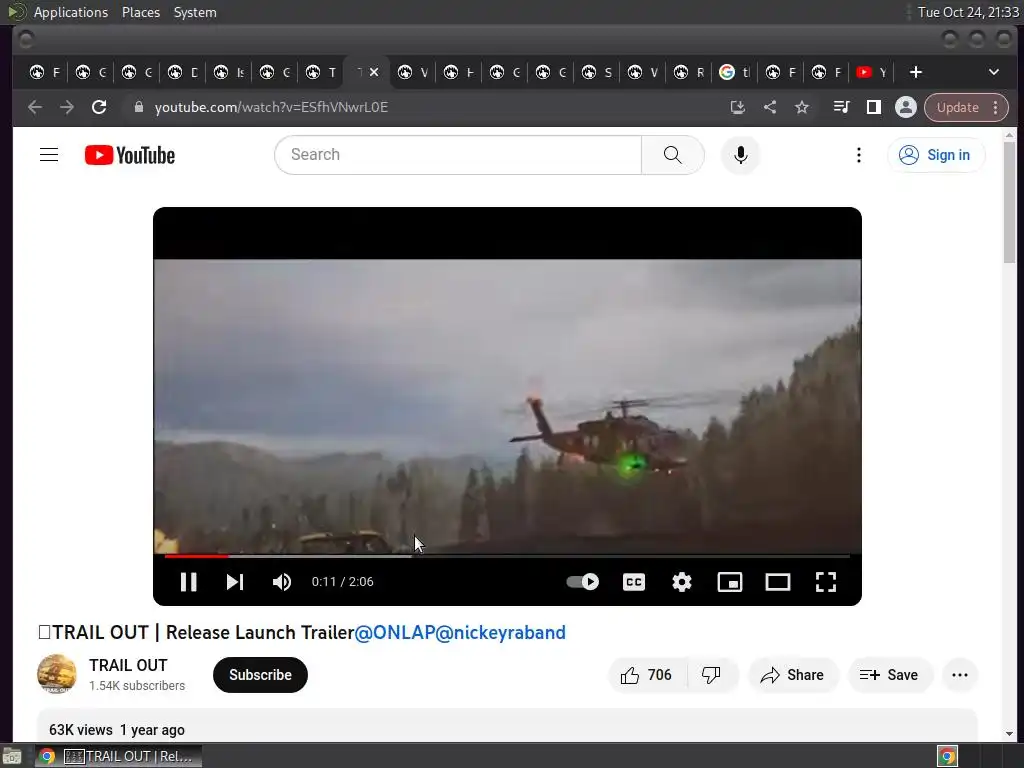The width and height of the screenshot is (1024, 768).
Task: Open Chrome profile avatar
Action: click(x=906, y=107)
